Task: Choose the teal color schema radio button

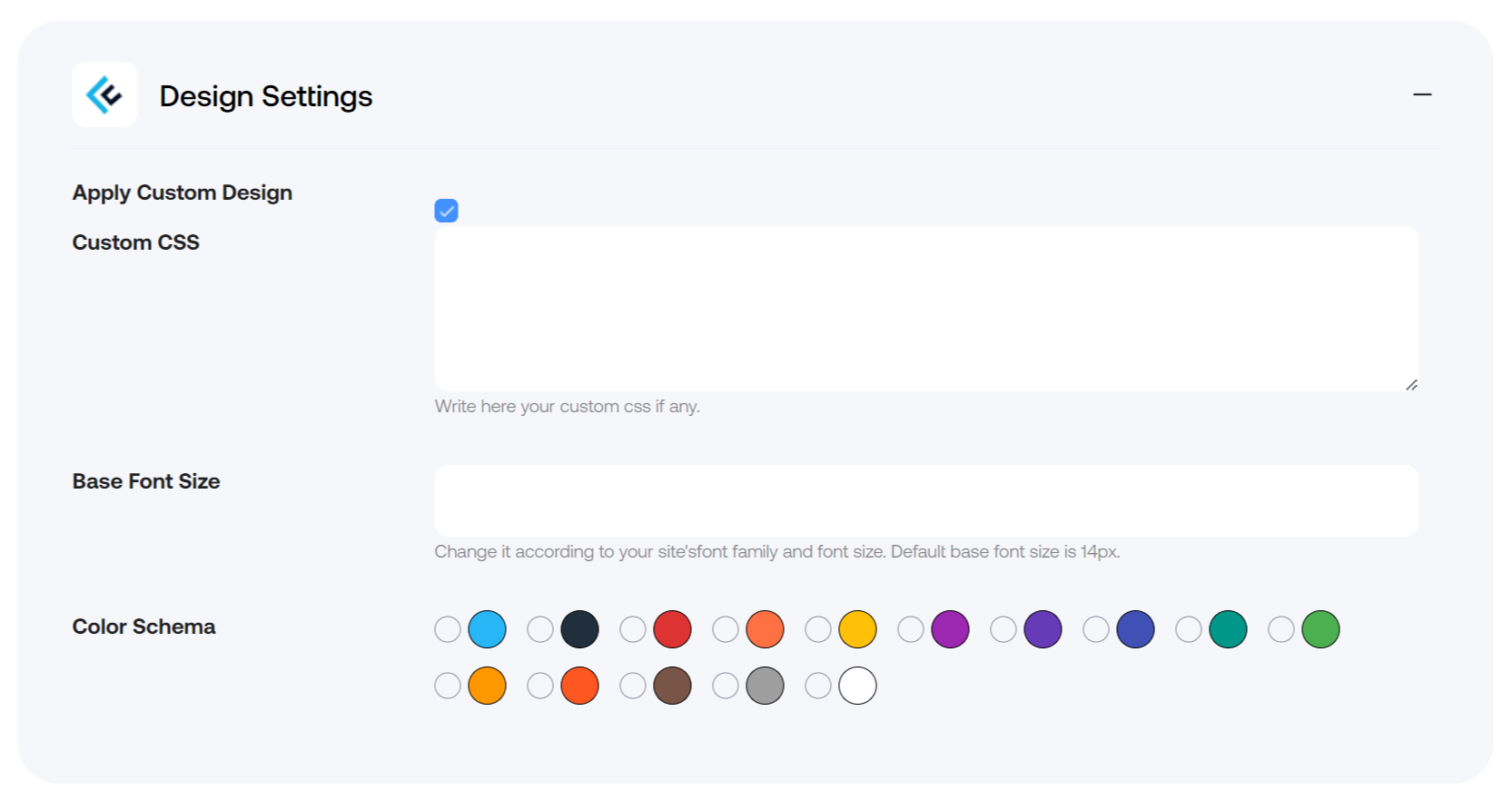Action: point(1189,629)
